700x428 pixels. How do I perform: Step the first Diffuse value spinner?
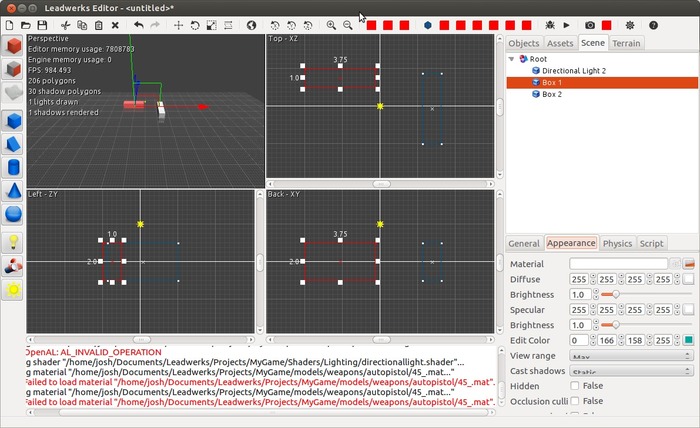[593, 279]
